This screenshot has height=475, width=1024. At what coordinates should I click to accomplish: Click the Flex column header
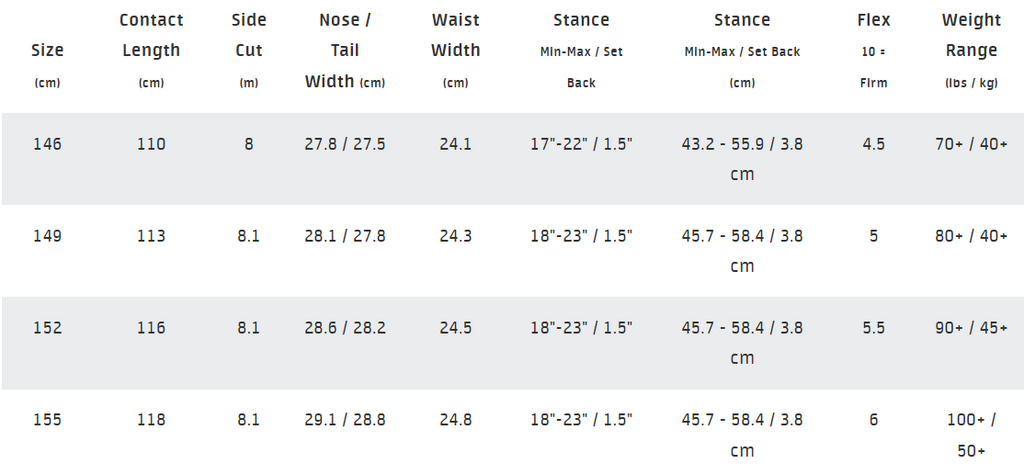point(874,50)
